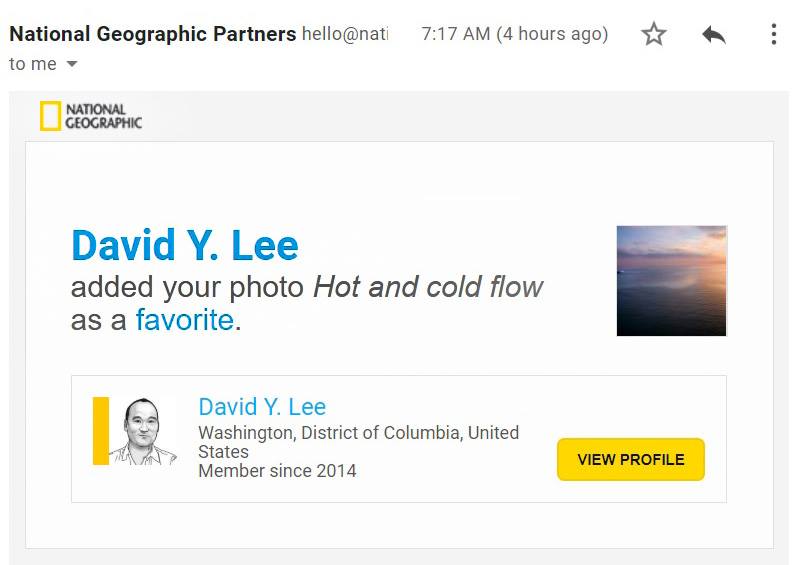796x565 pixels.
Task: Follow the "favorite" link
Action: tap(184, 320)
